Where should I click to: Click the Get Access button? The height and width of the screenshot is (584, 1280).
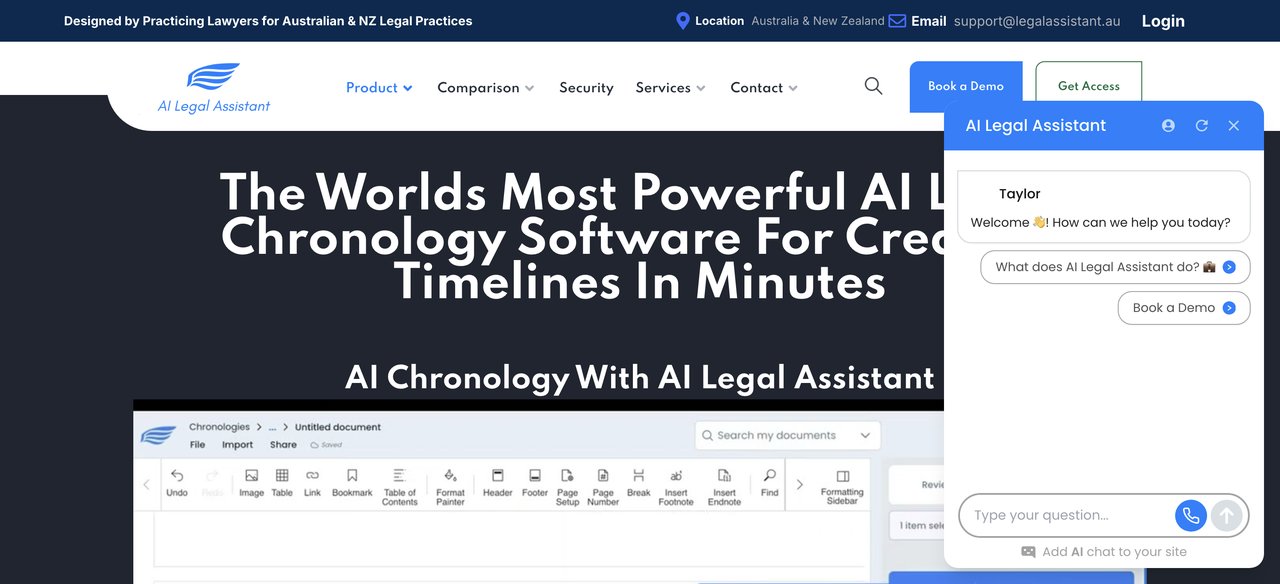coord(1089,86)
